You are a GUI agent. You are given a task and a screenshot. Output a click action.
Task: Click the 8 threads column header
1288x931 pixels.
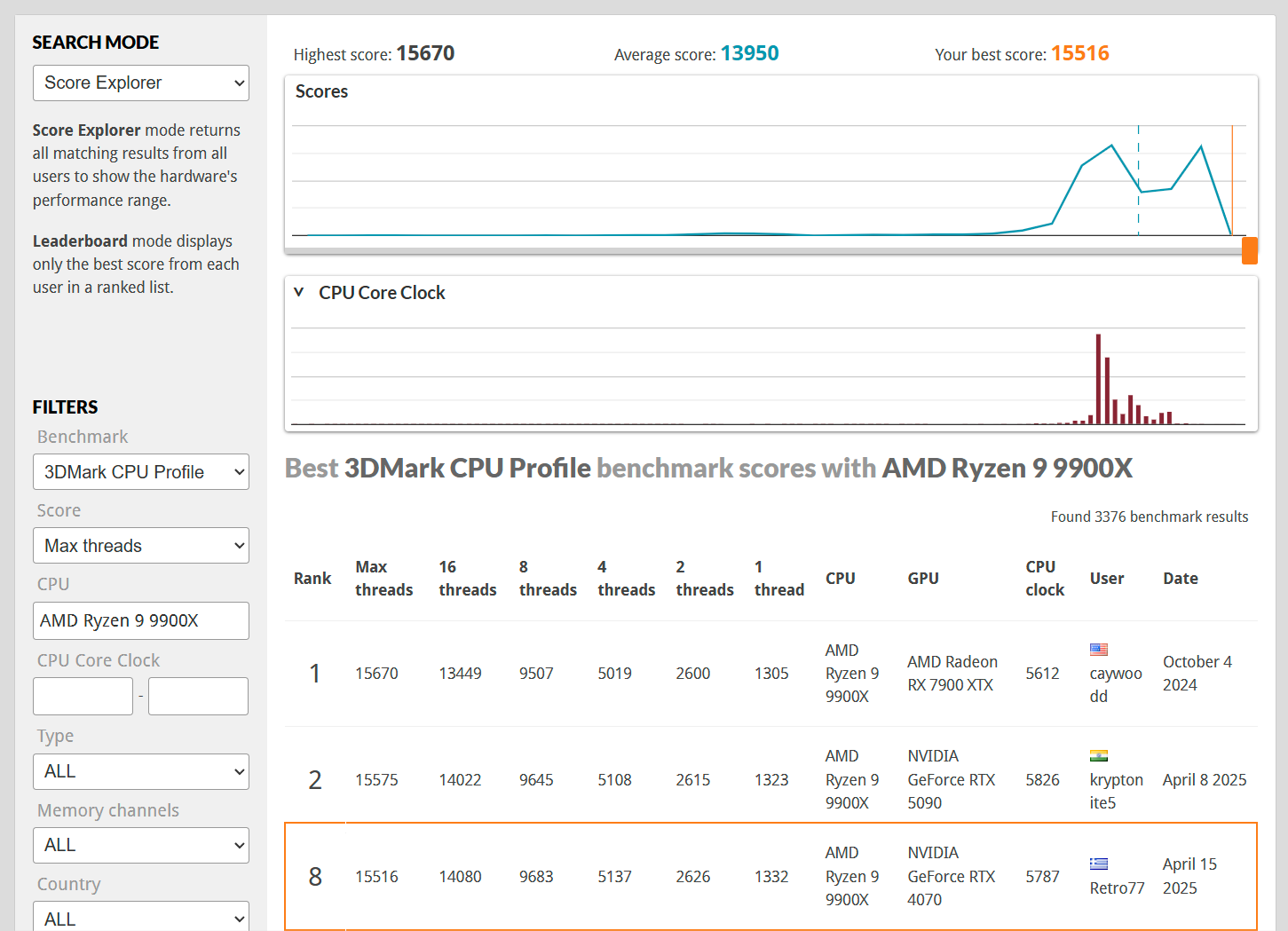pyautogui.click(x=548, y=578)
